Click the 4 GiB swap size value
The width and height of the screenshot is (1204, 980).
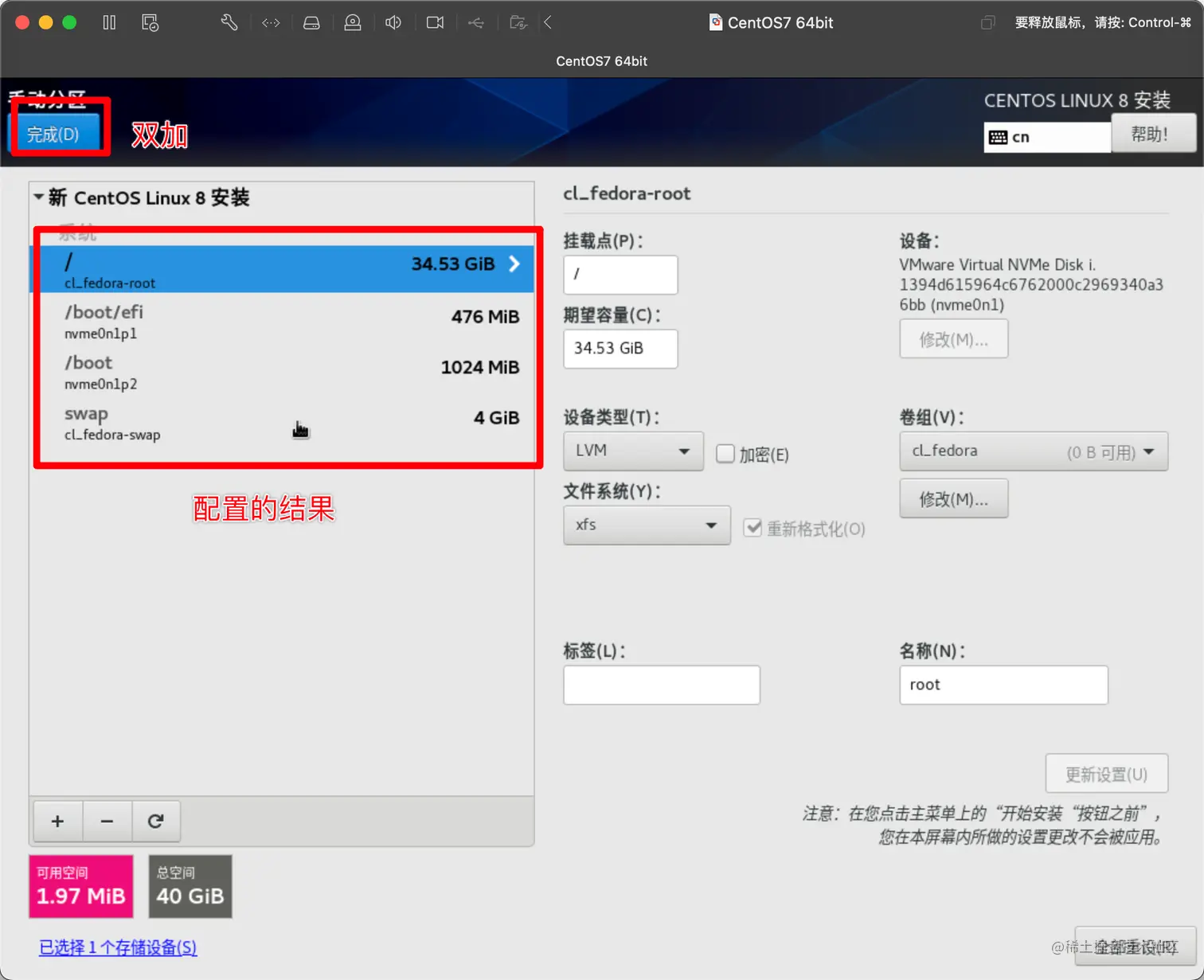coord(496,418)
